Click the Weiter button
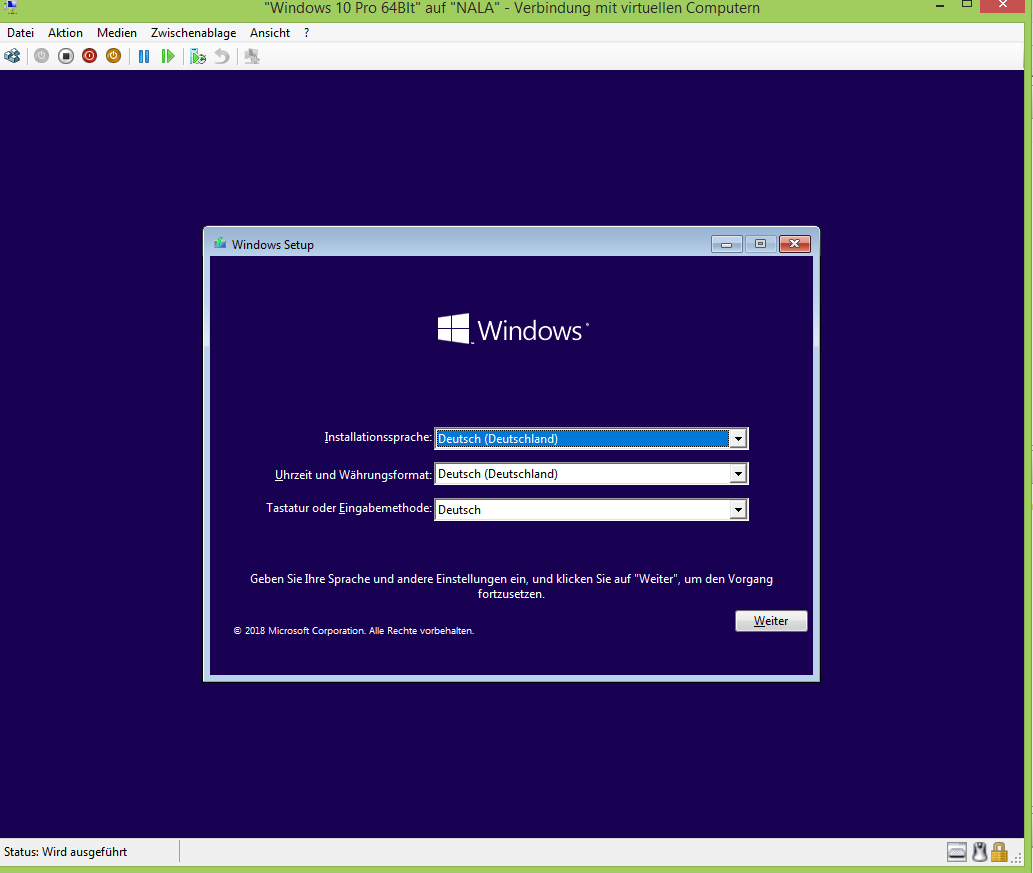1033x873 pixels. pos(771,621)
